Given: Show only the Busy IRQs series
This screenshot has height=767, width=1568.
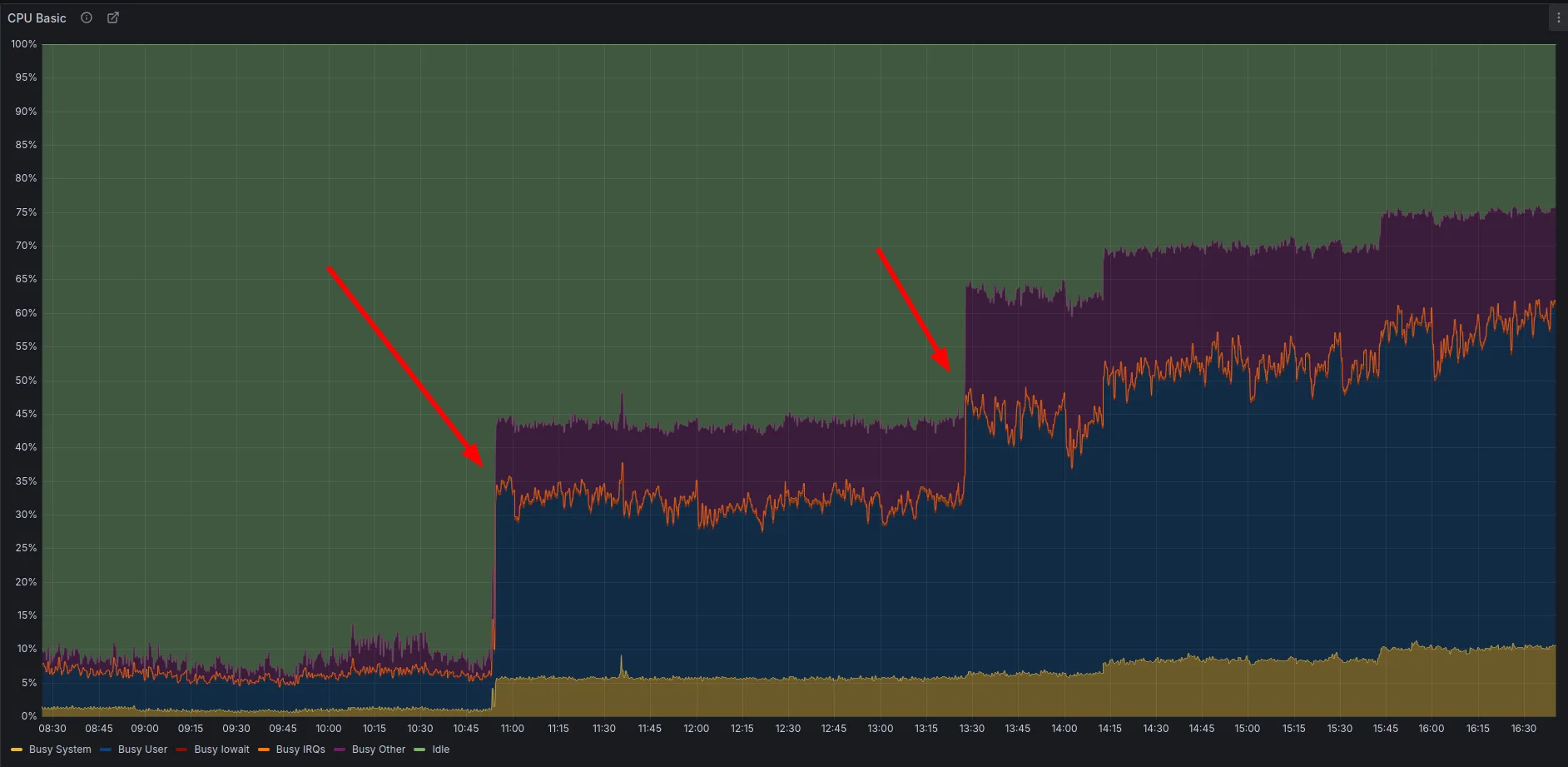Looking at the screenshot, I should pos(300,750).
